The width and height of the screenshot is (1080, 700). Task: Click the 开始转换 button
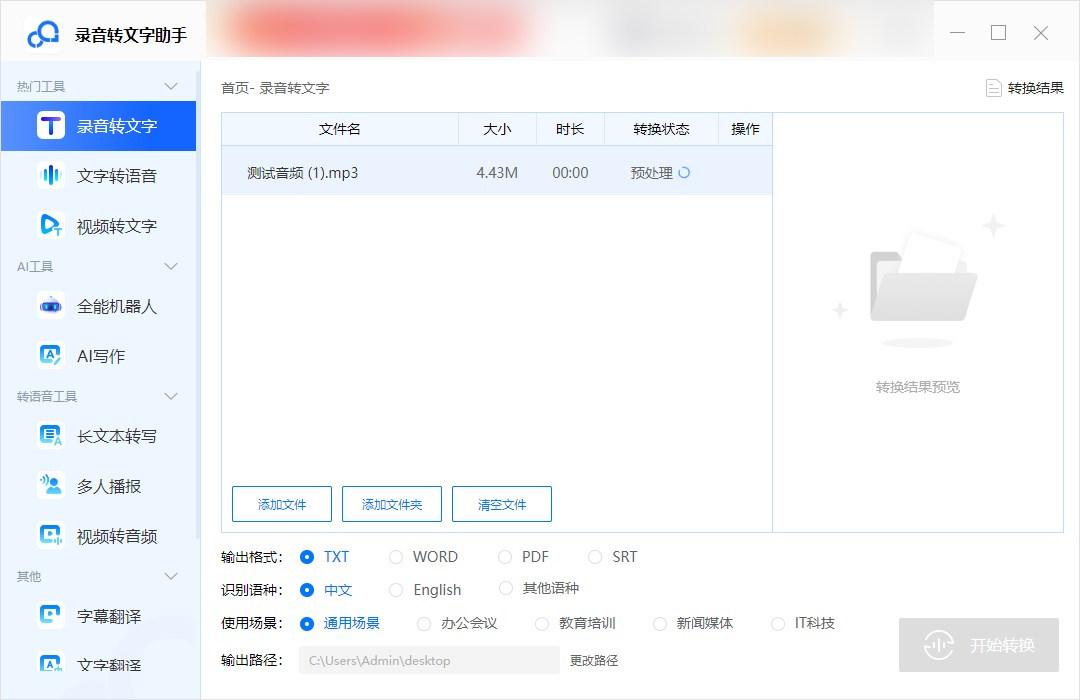tap(979, 645)
